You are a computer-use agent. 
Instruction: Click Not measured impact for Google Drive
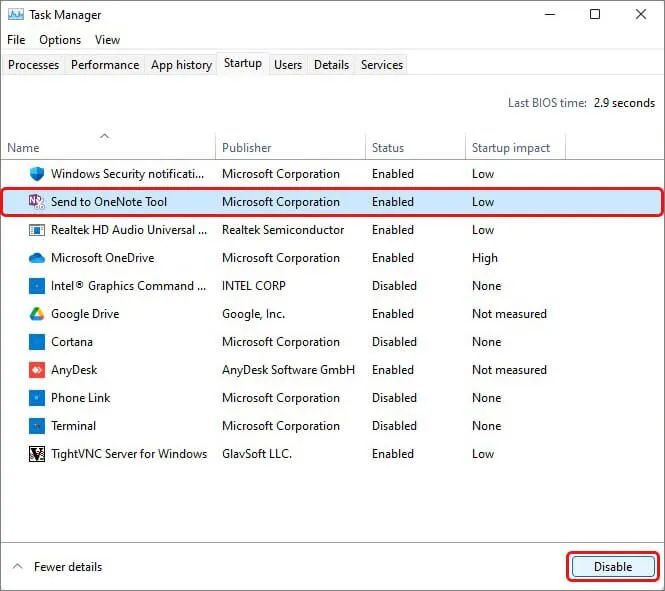pos(509,314)
